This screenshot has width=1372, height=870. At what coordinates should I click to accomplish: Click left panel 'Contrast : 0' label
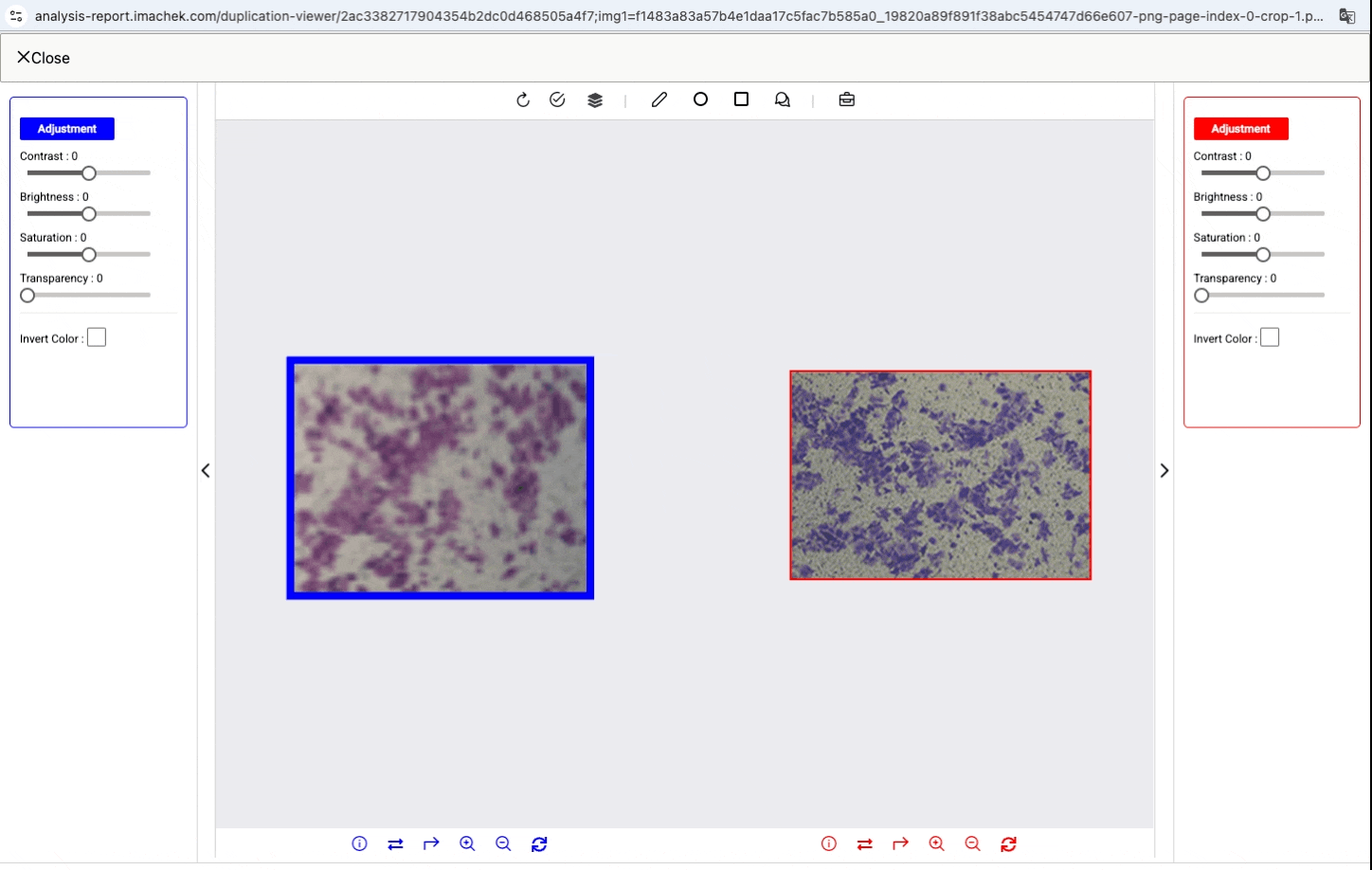coord(49,156)
